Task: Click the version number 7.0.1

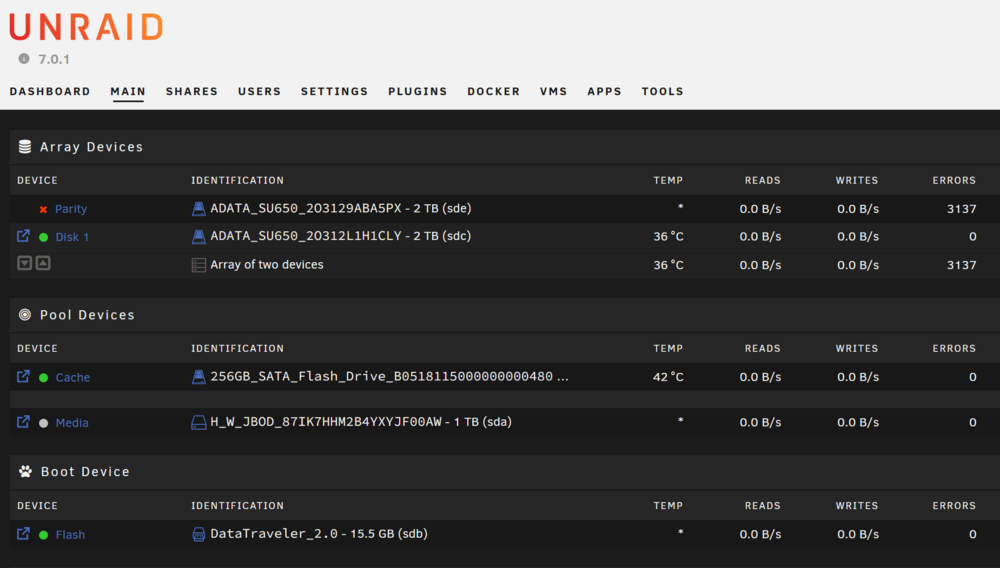Action: 54,59
